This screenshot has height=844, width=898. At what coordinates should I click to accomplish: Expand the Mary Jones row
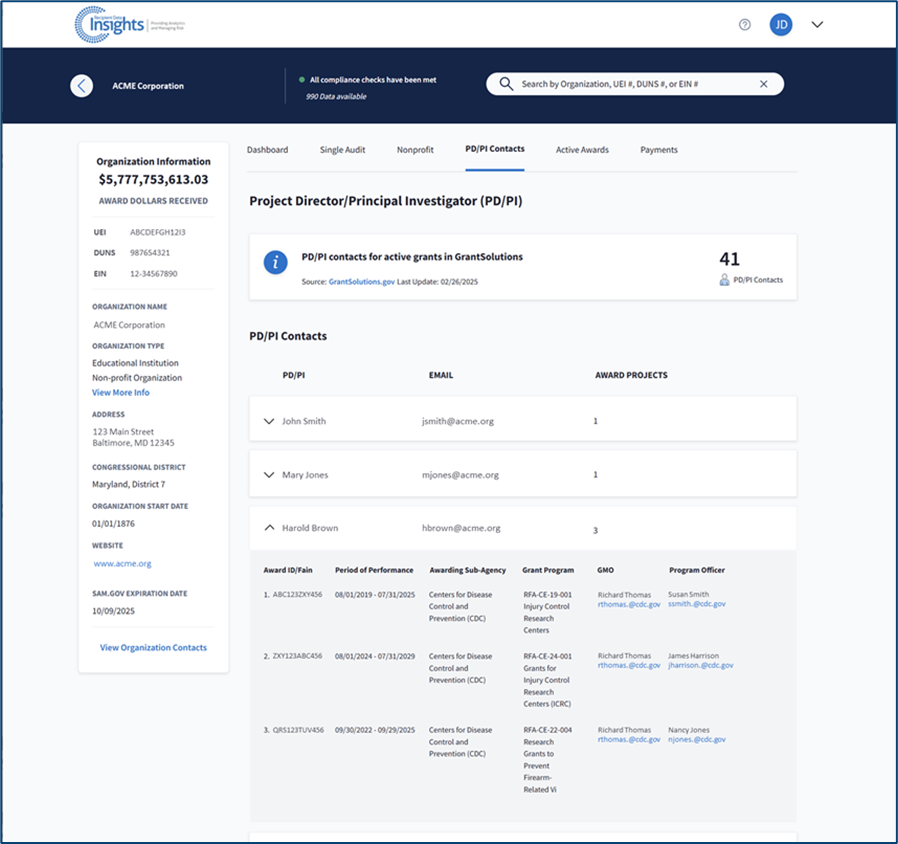pyautogui.click(x=268, y=475)
